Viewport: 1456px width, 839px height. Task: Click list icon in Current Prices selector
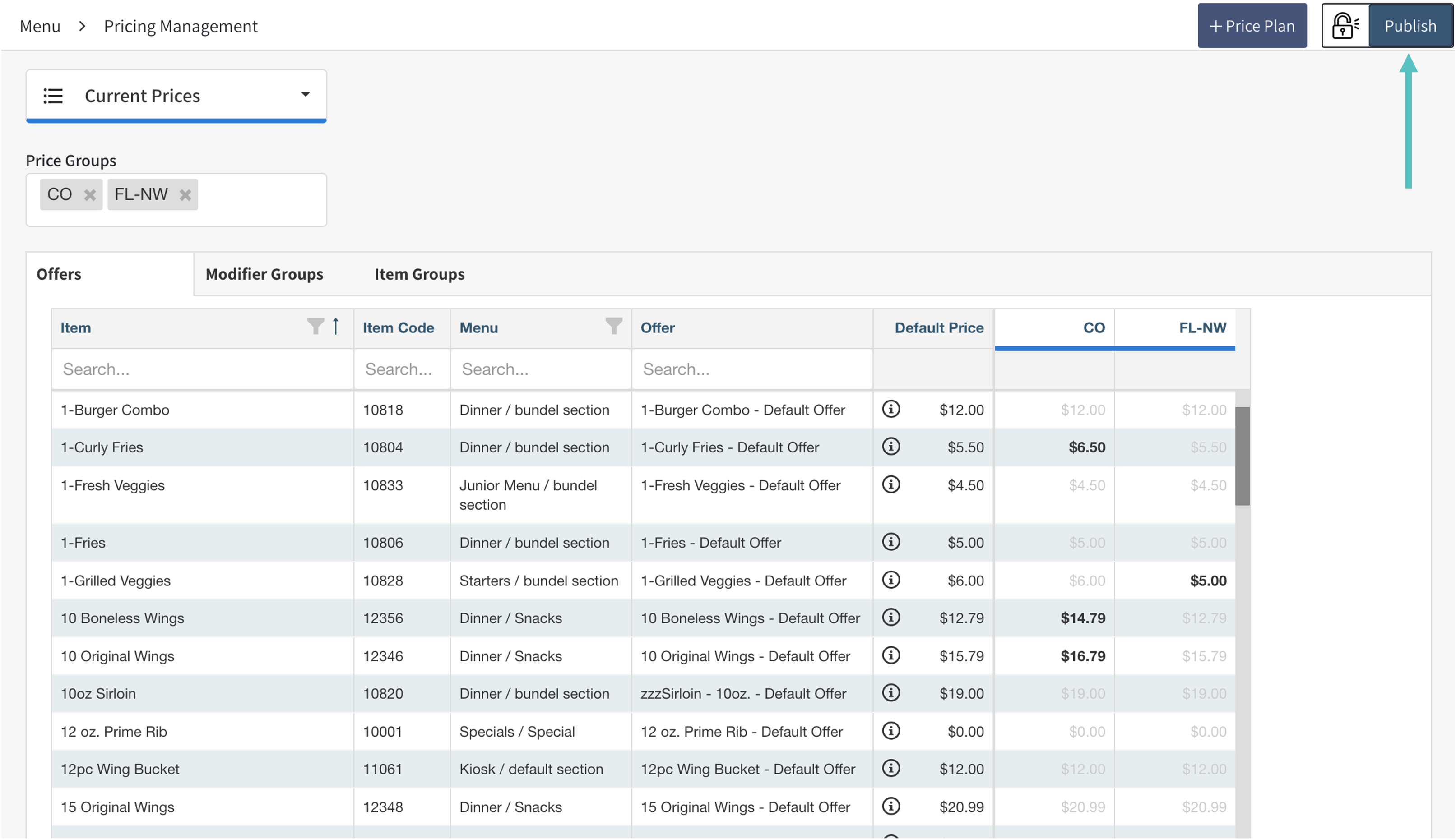pos(53,96)
